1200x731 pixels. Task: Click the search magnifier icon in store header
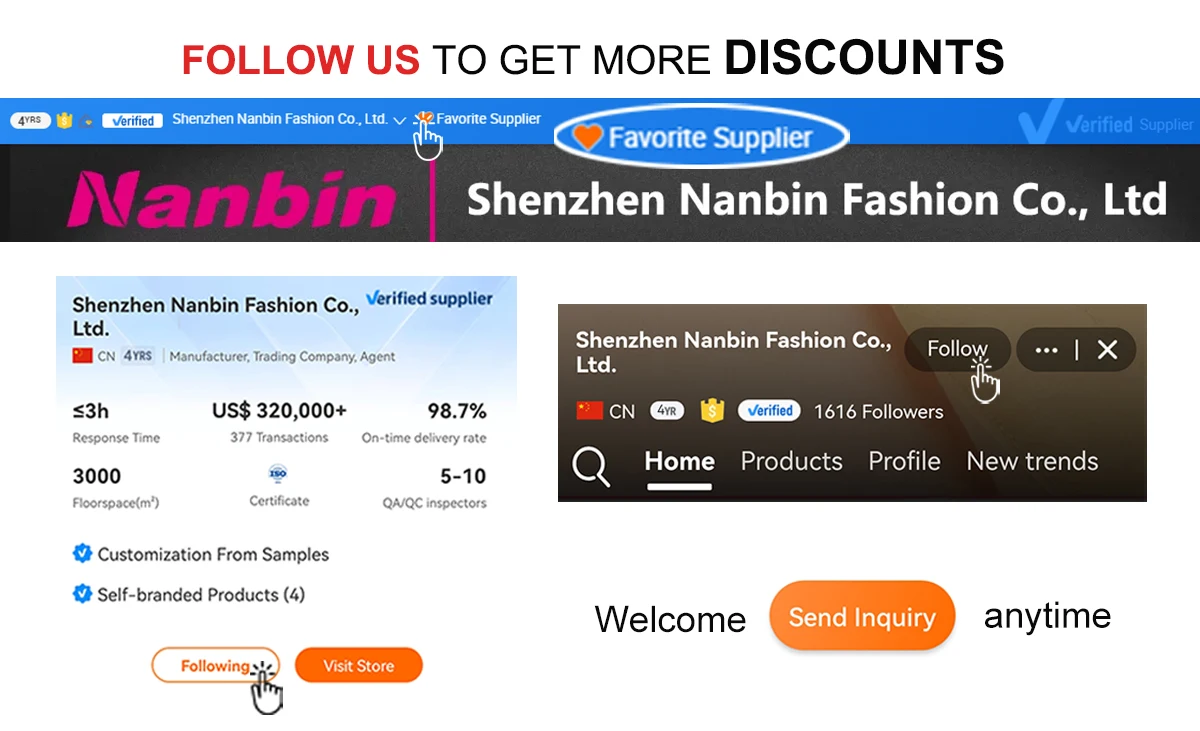pyautogui.click(x=591, y=466)
